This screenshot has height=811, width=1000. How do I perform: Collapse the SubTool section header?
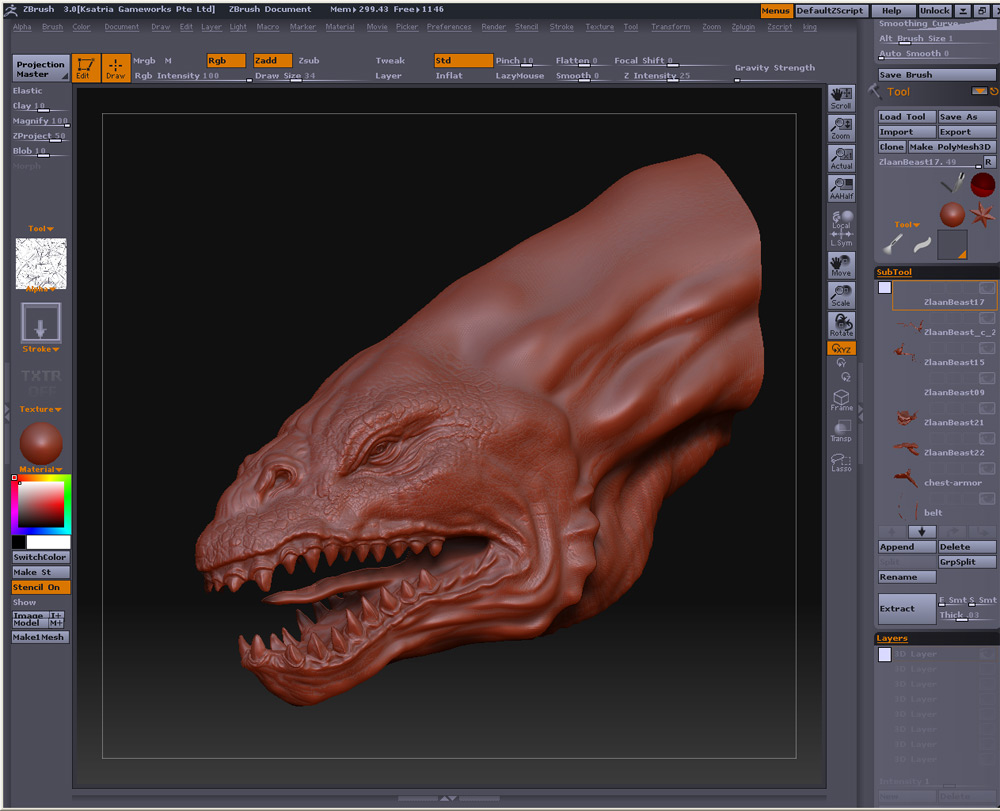tap(894, 272)
